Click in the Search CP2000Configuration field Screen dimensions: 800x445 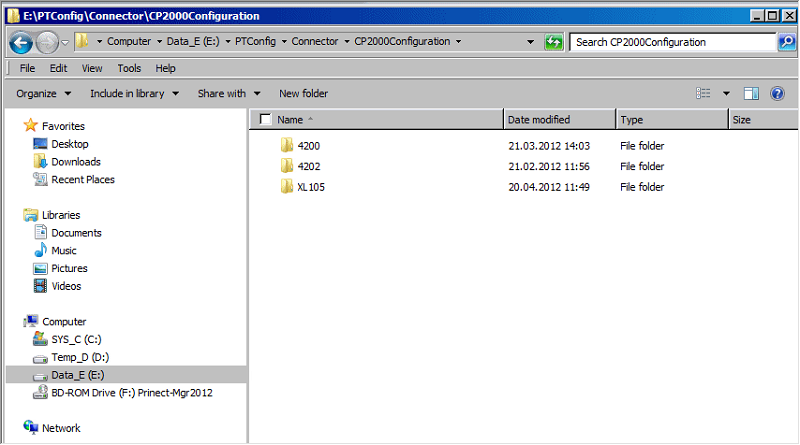click(x=670, y=42)
